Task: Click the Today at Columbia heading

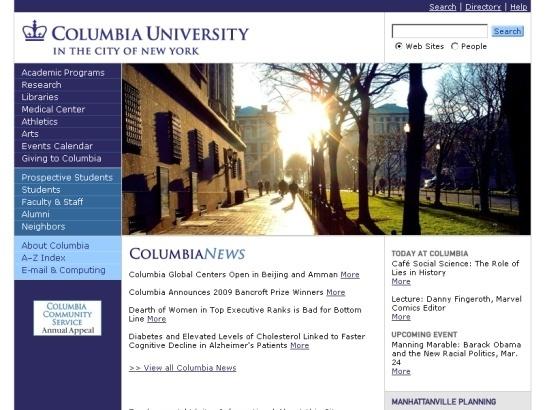Action: 430,253
